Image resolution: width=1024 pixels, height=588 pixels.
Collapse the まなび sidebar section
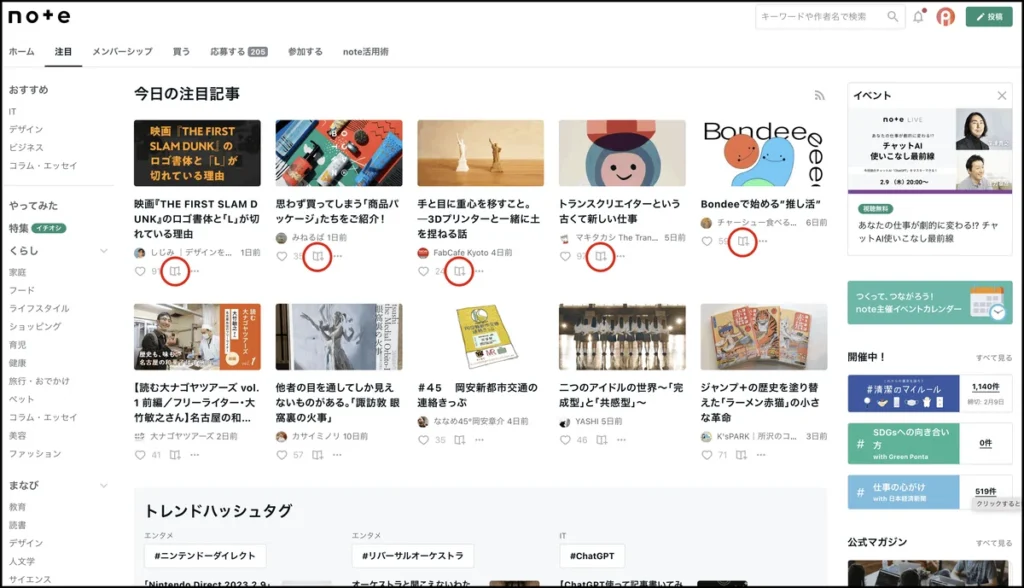tap(103, 485)
